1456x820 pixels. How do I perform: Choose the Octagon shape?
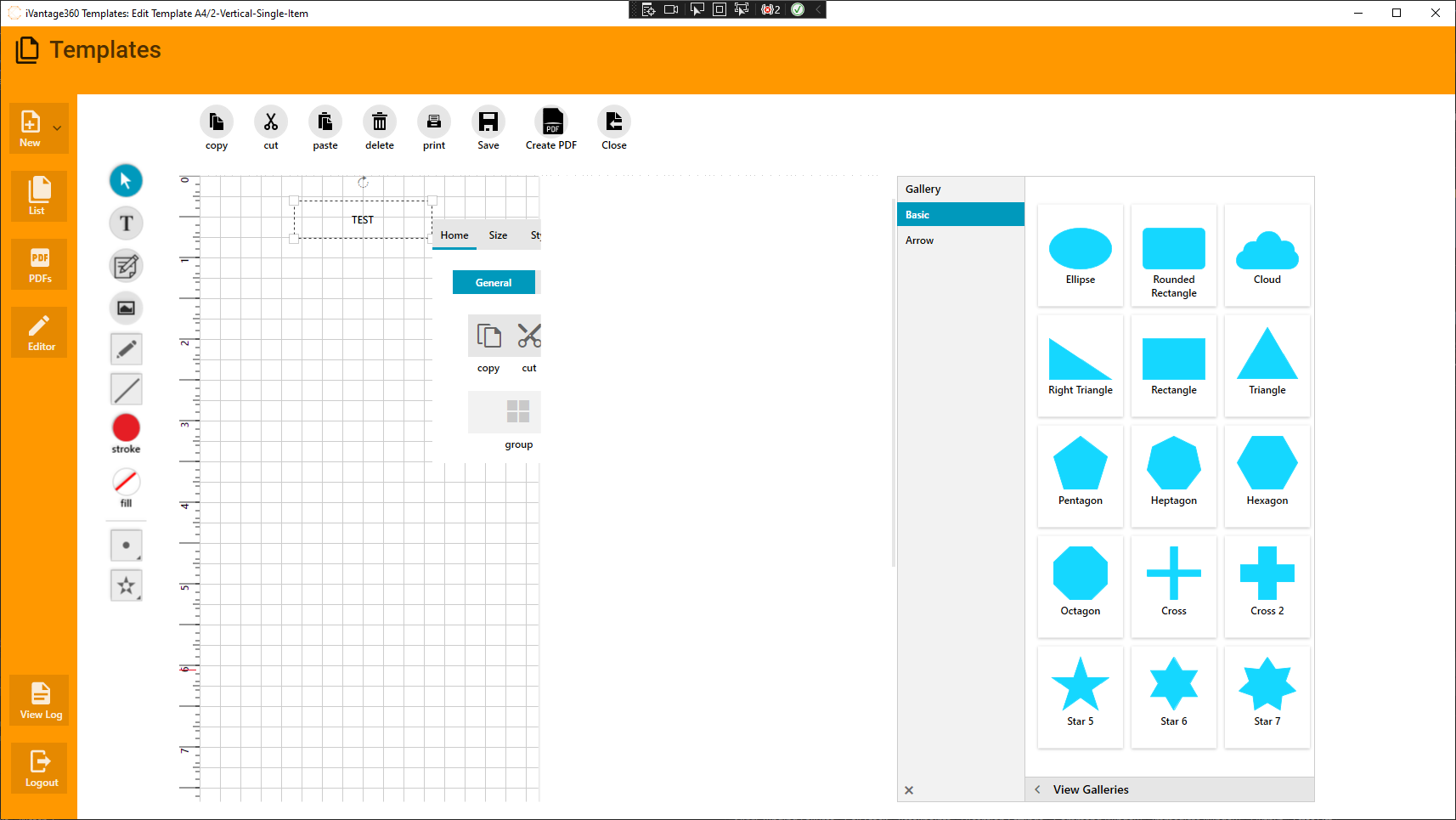[1081, 586]
